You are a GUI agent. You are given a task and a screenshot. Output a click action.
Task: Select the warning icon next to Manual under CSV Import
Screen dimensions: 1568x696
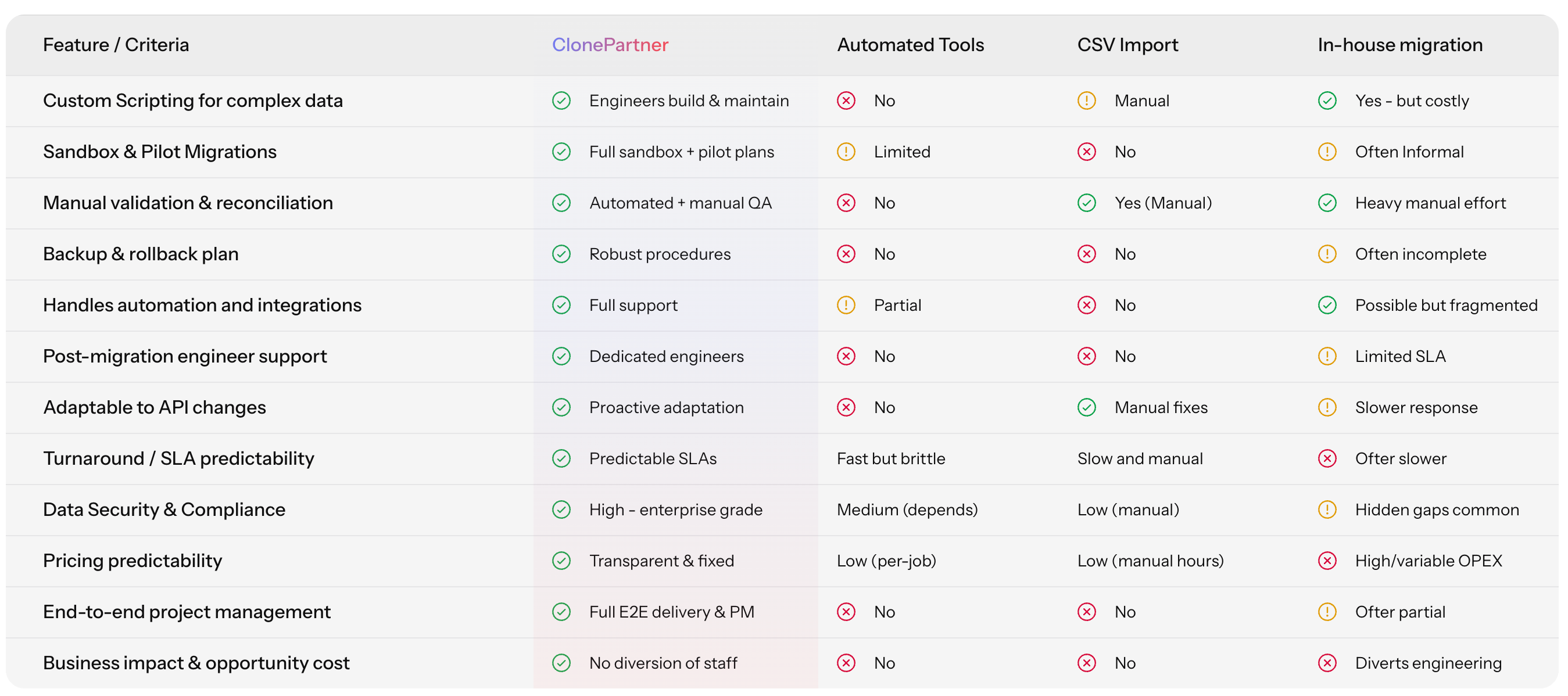1087,101
